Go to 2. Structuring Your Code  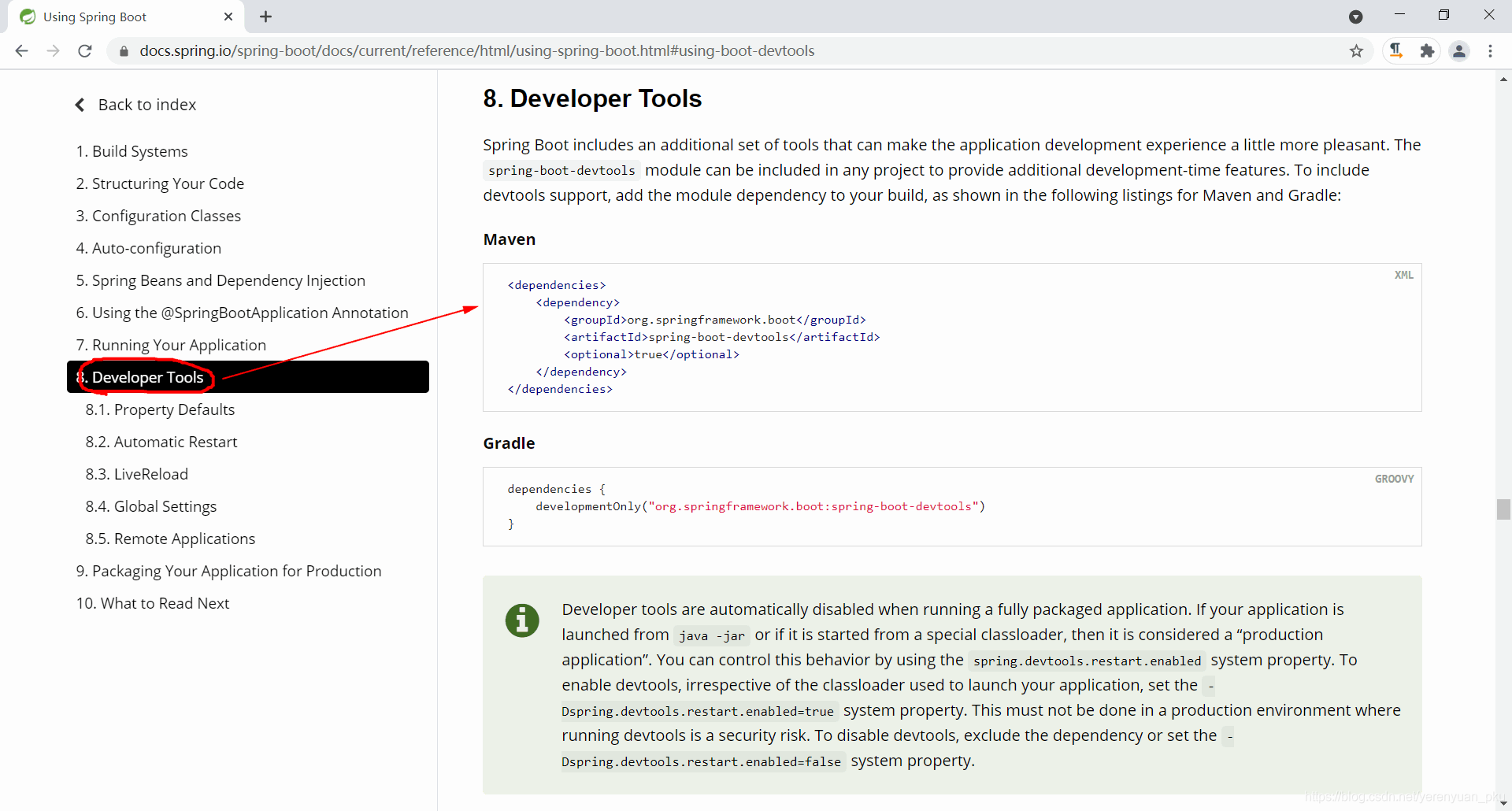click(x=160, y=183)
